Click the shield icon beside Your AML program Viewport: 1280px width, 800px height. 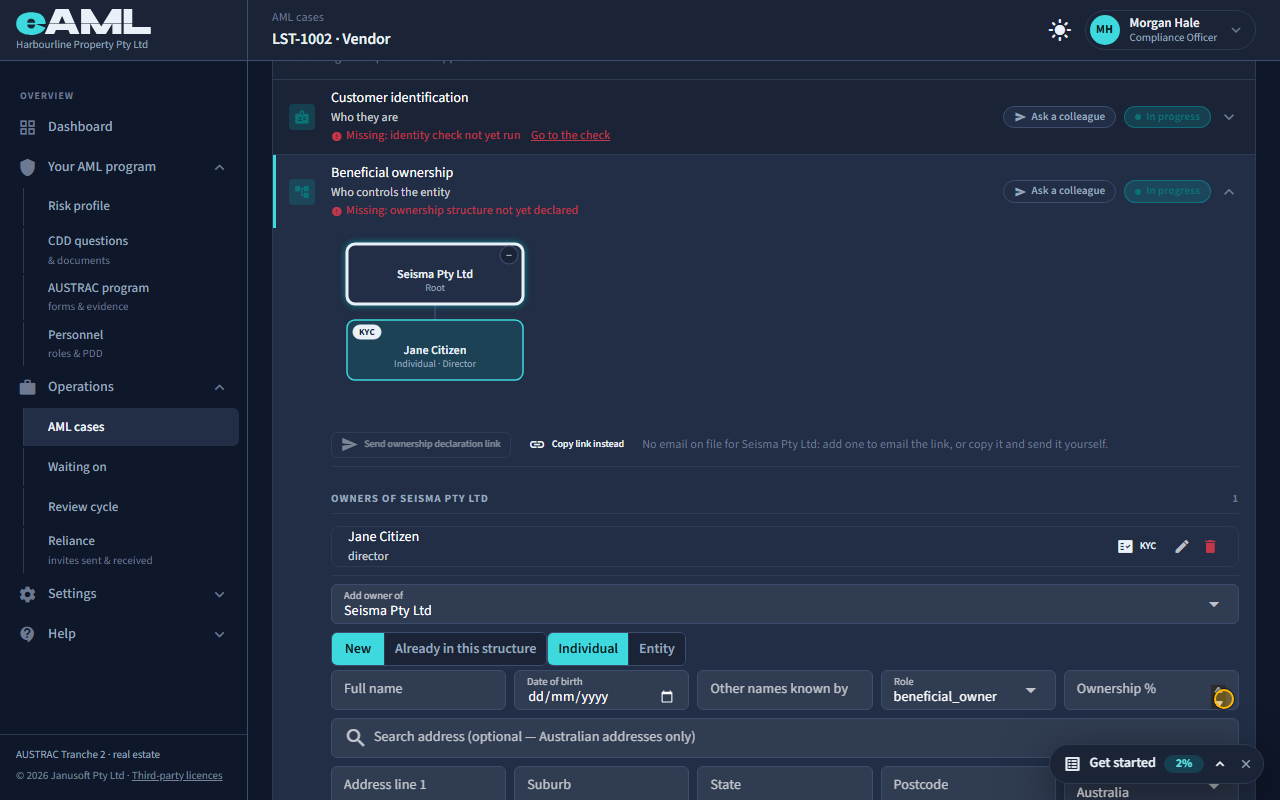click(28, 167)
